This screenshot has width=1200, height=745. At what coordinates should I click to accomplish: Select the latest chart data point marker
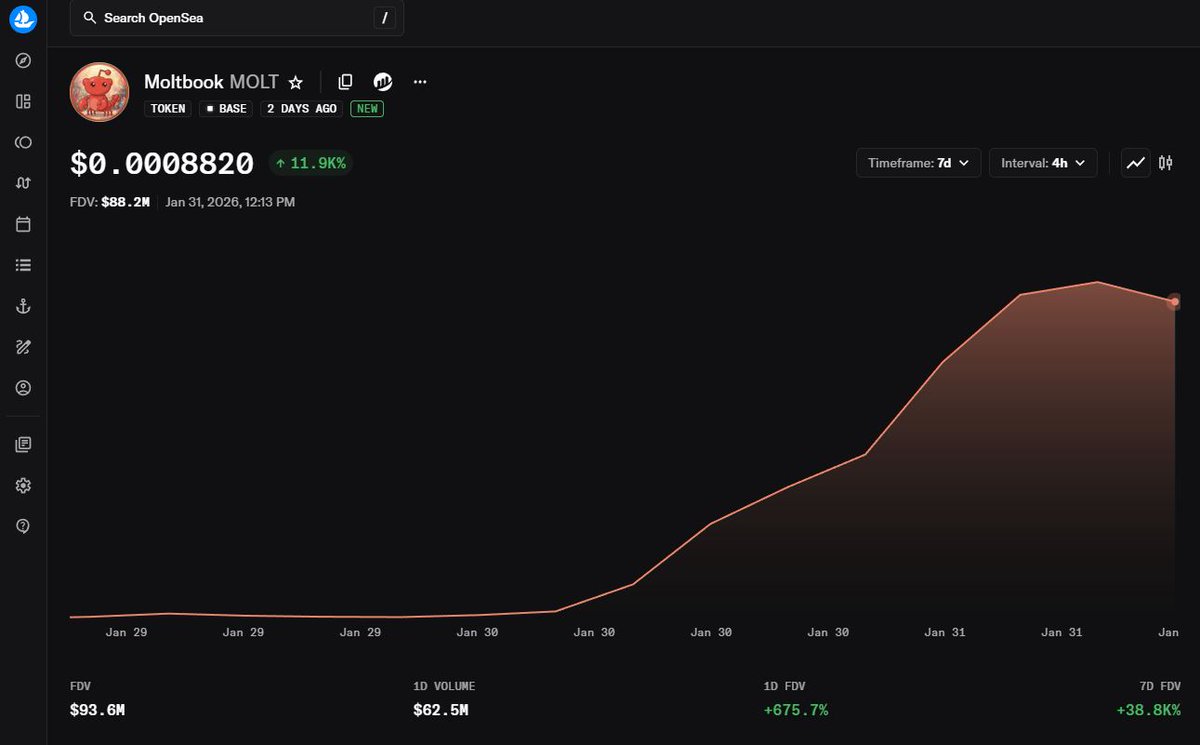click(x=1174, y=302)
